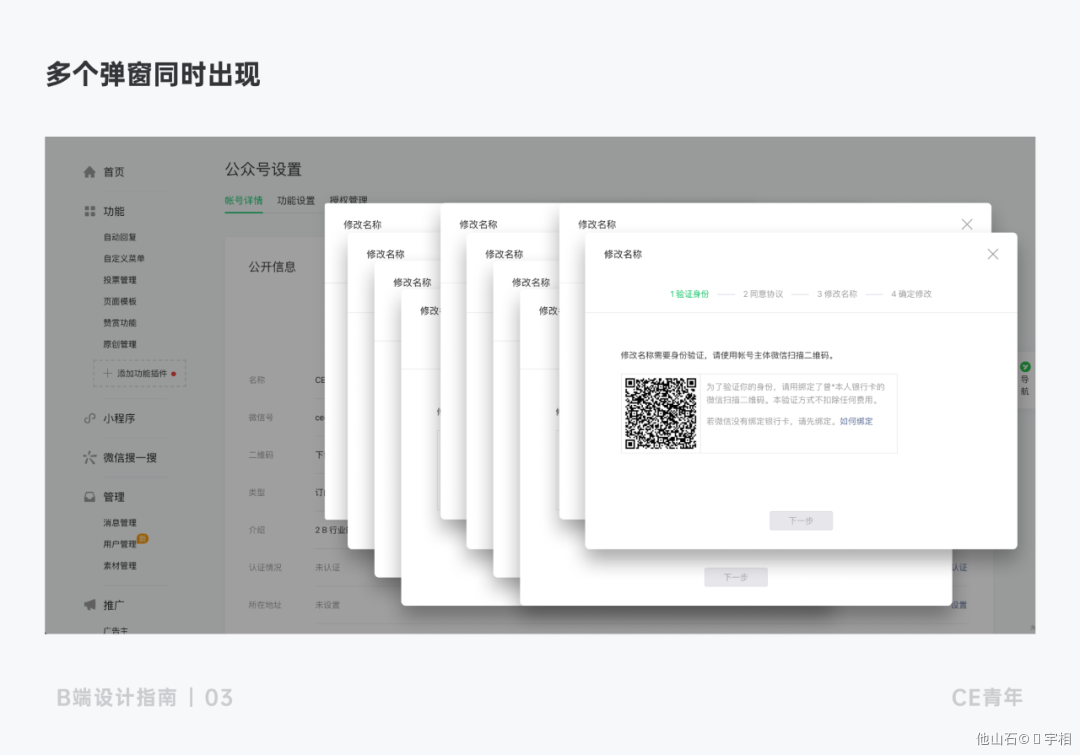Click the 未设置 address value

[x=327, y=605]
